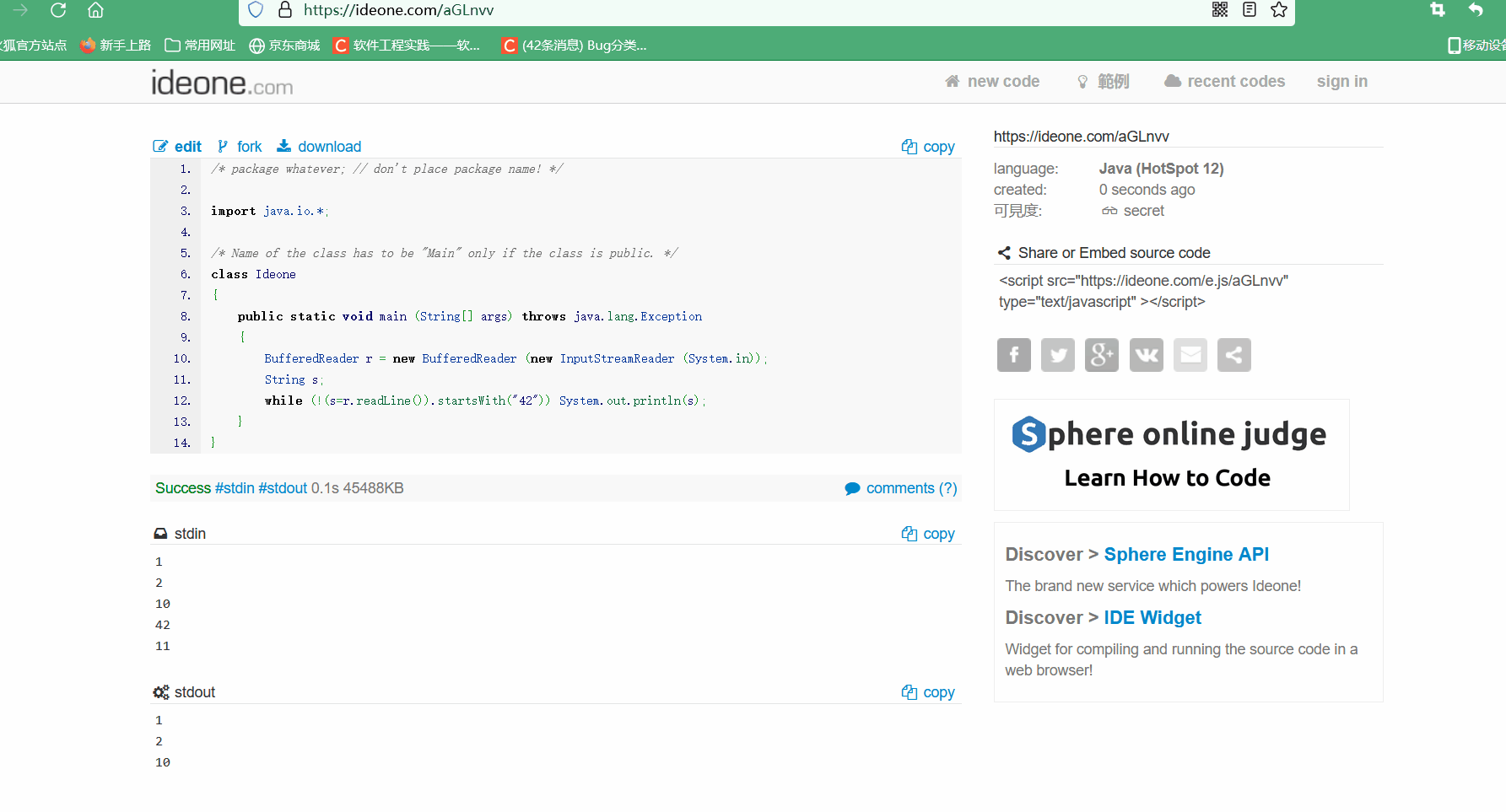Click the #stdin link in status line

pos(235,488)
